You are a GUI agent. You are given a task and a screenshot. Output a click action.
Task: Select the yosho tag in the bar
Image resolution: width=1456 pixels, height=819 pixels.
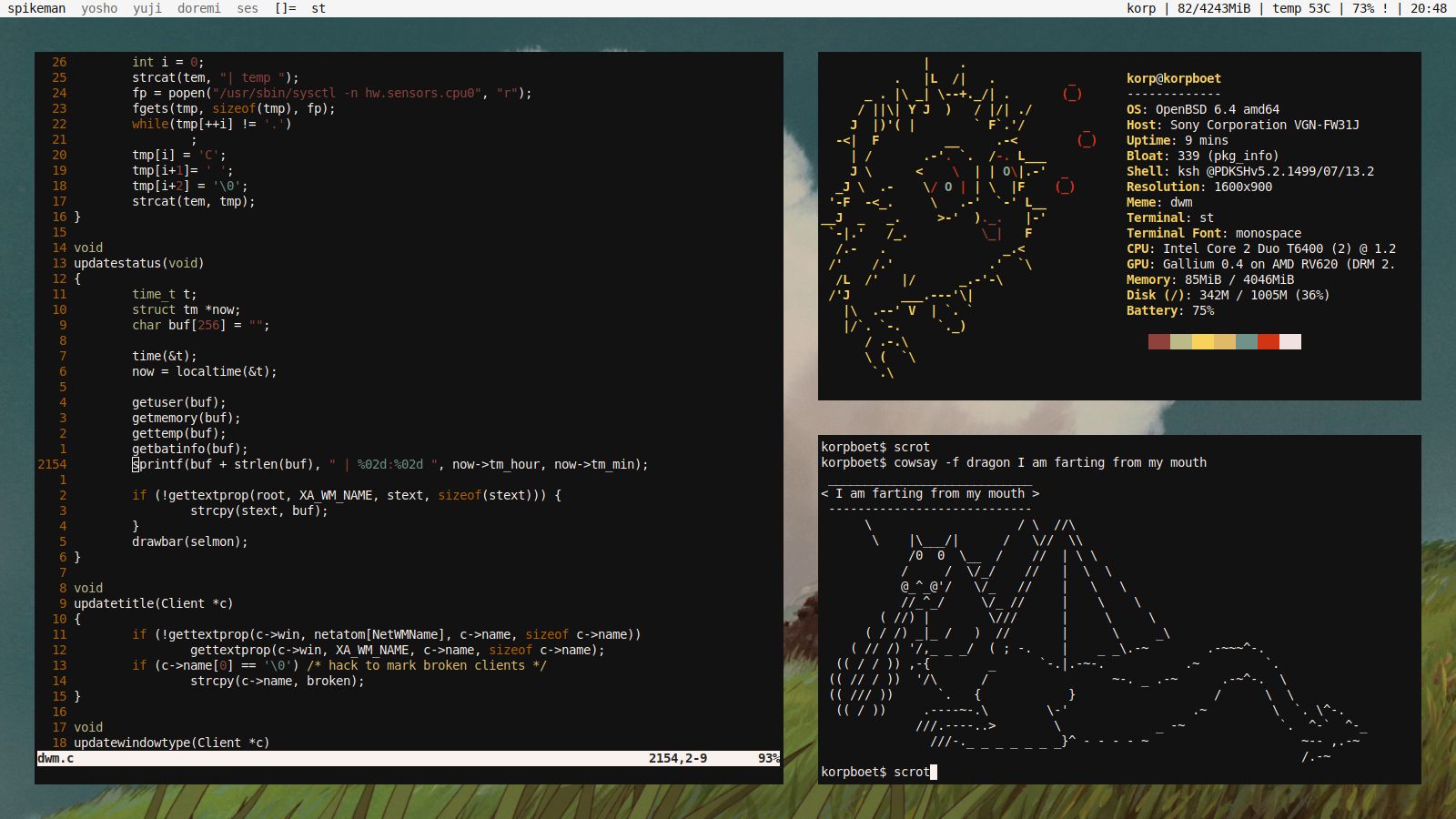(99, 8)
